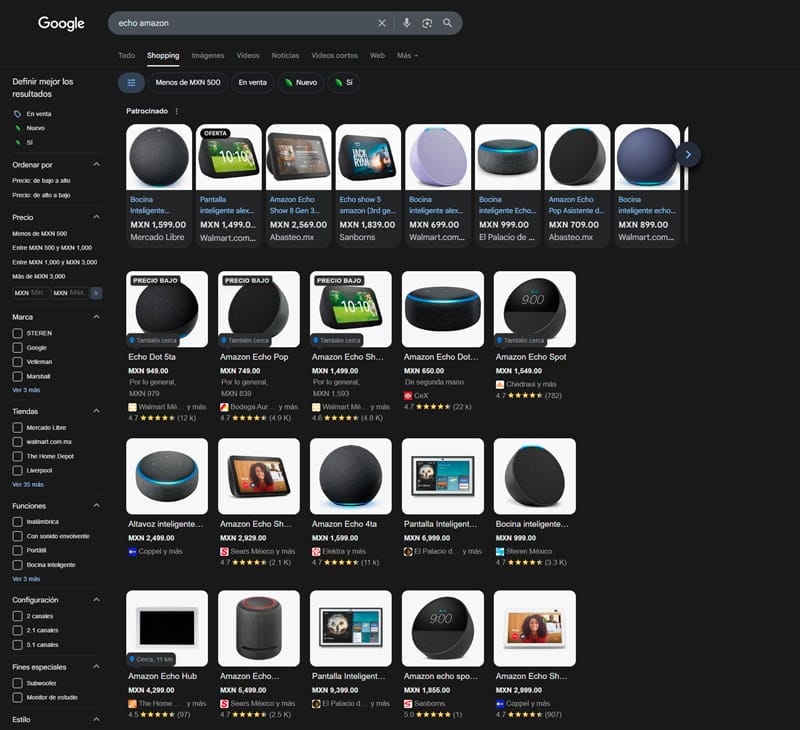Check the The Home Depot store checkbox
The width and height of the screenshot is (800, 730).
[17, 456]
